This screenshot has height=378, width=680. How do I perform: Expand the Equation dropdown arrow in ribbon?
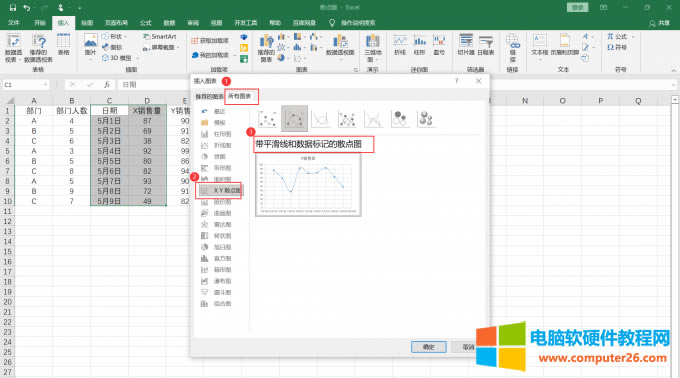point(633,37)
